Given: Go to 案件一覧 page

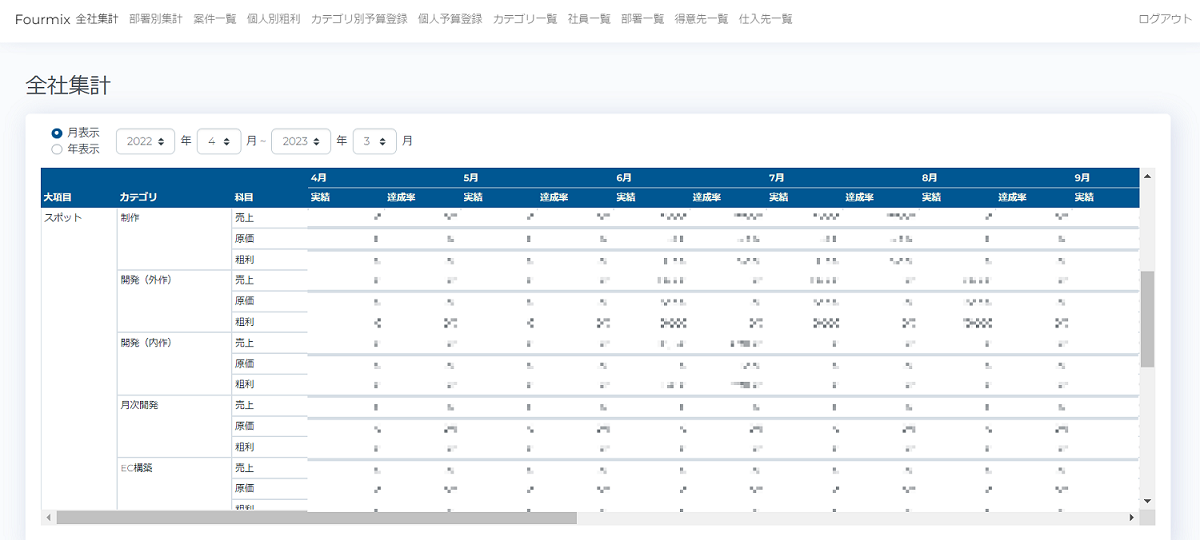Looking at the screenshot, I should (214, 19).
